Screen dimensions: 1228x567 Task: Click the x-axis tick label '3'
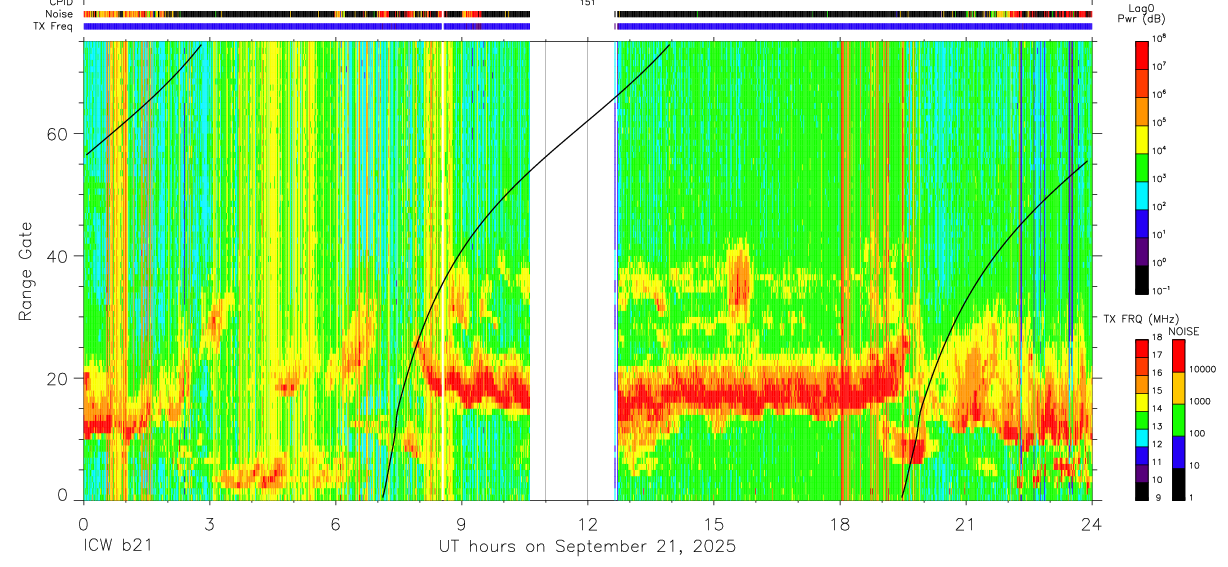(209, 523)
